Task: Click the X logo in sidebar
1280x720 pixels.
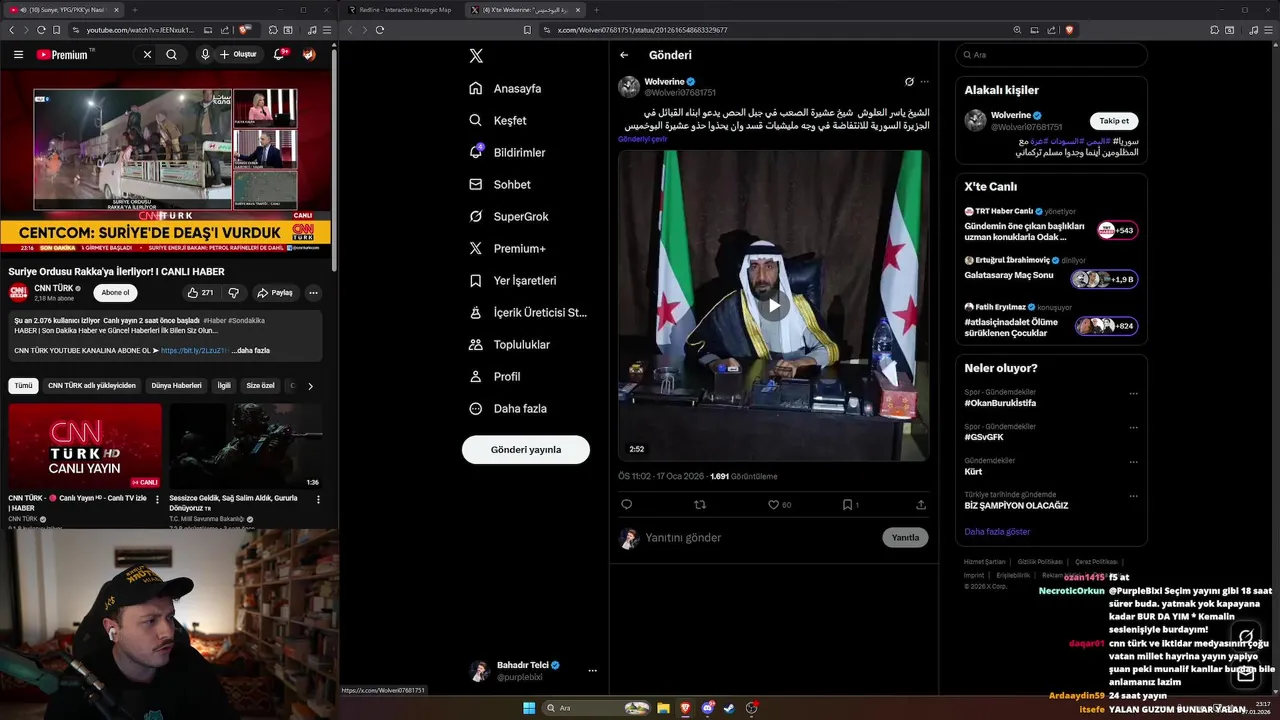Action: tap(476, 56)
